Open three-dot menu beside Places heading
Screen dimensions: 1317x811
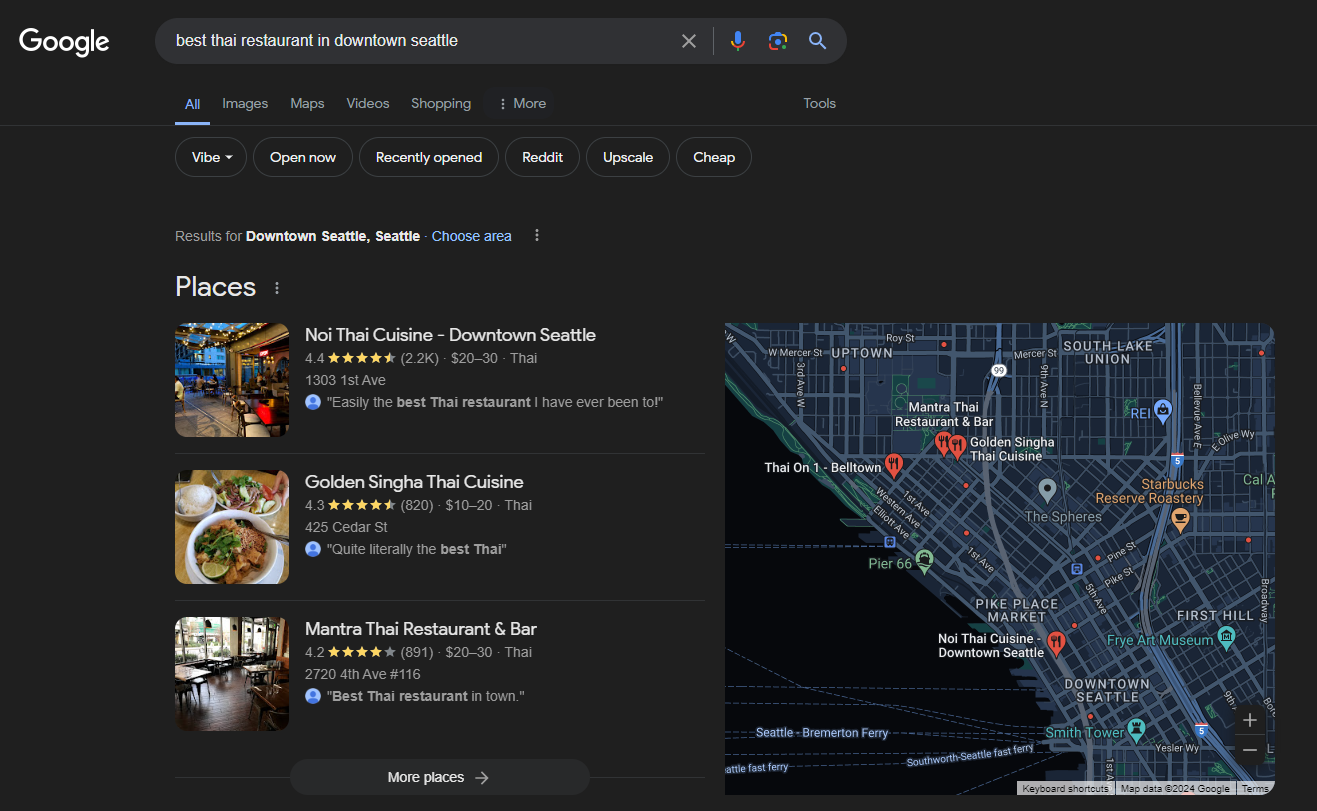pyautogui.click(x=277, y=288)
